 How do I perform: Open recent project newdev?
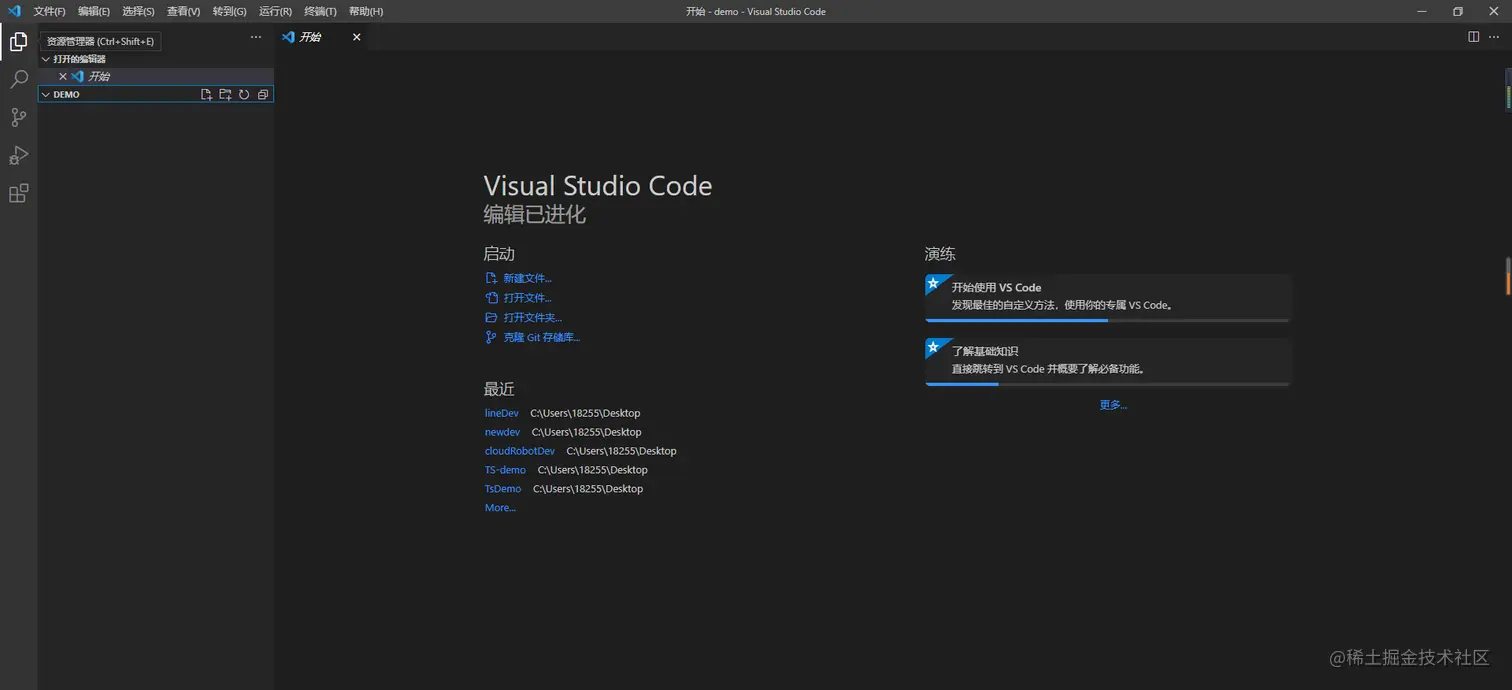click(503, 432)
